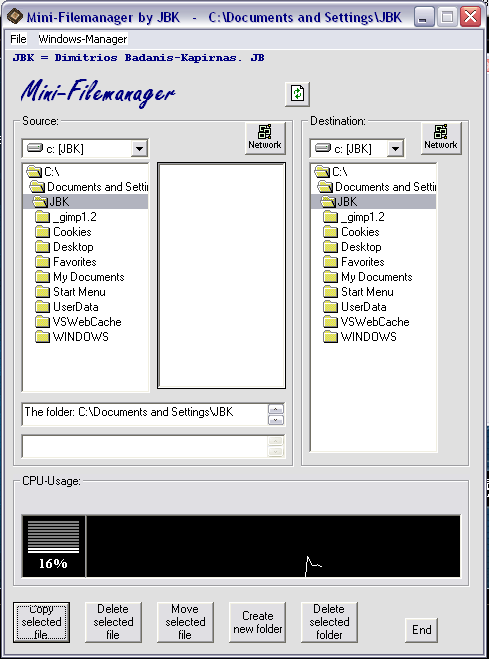Click the application icon in the title bar
The height and width of the screenshot is (659, 489).
tap(15, 17)
